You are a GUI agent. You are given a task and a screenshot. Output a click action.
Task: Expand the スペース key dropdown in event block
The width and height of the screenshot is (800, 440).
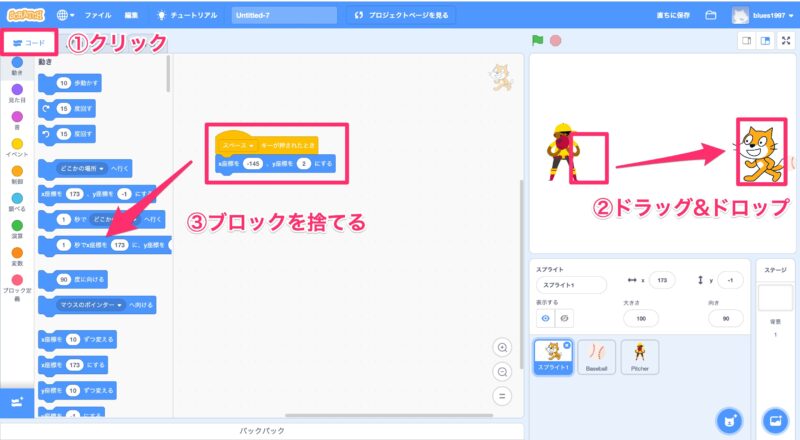pyautogui.click(x=251, y=145)
